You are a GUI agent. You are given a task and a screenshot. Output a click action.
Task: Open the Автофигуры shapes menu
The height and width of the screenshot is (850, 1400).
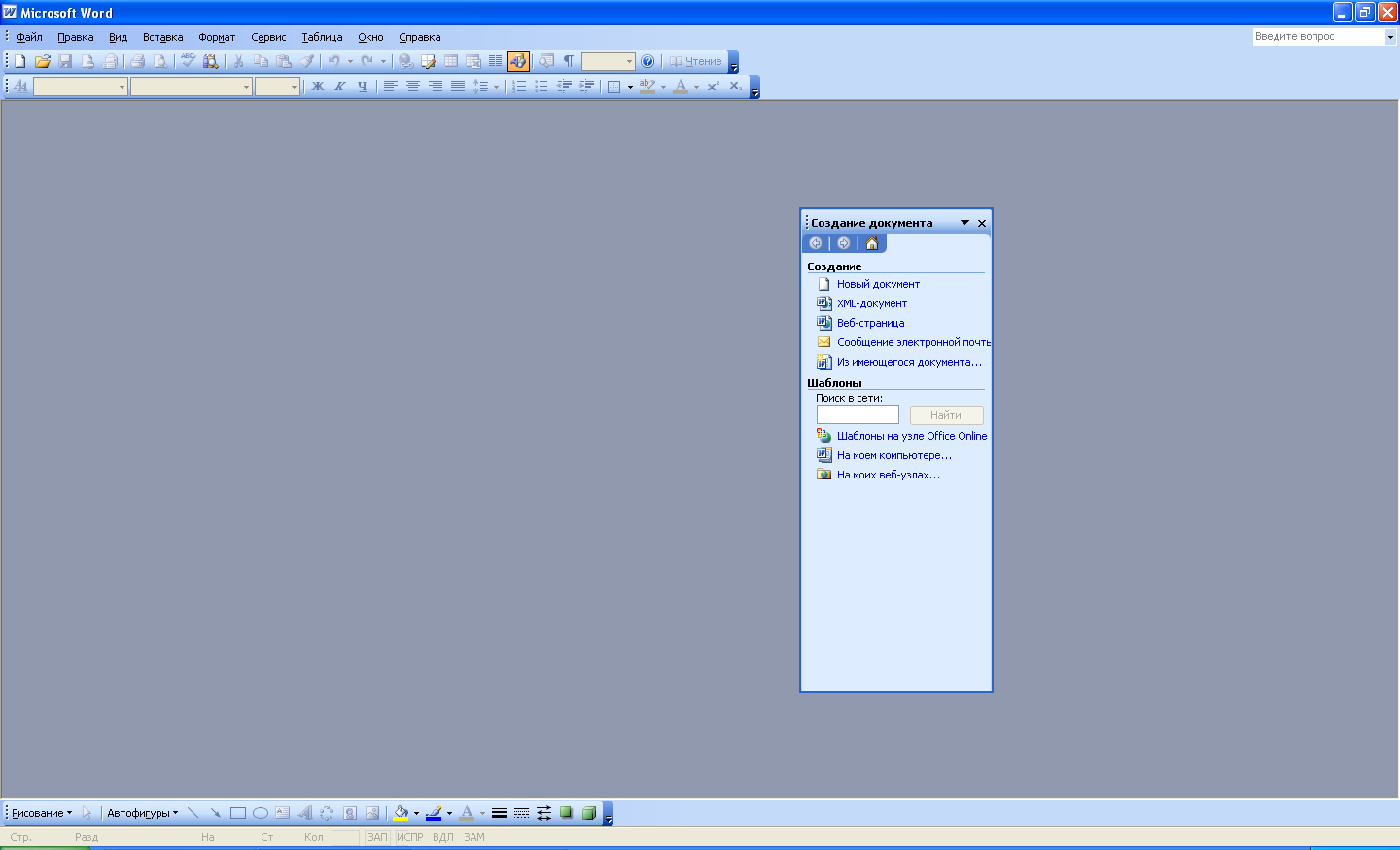(142, 813)
